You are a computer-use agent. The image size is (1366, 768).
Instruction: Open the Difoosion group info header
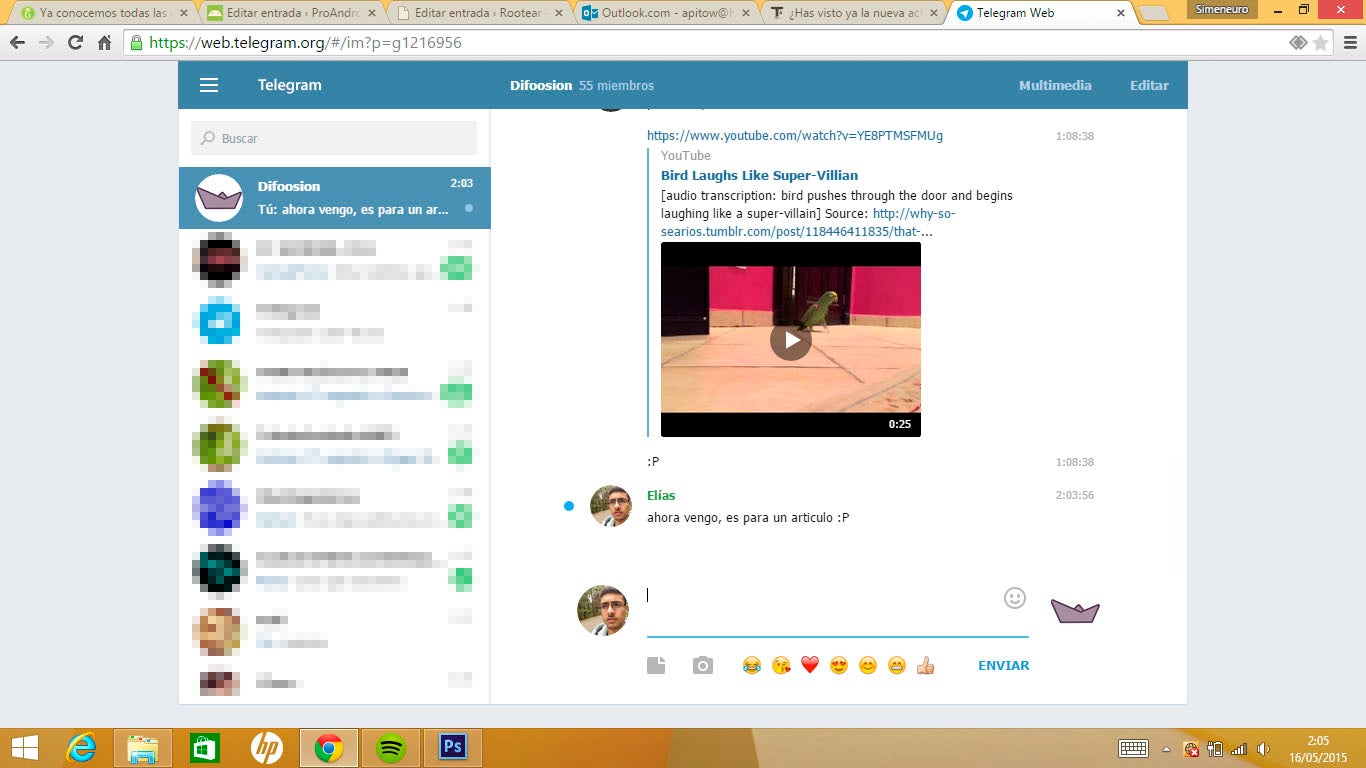coord(582,85)
